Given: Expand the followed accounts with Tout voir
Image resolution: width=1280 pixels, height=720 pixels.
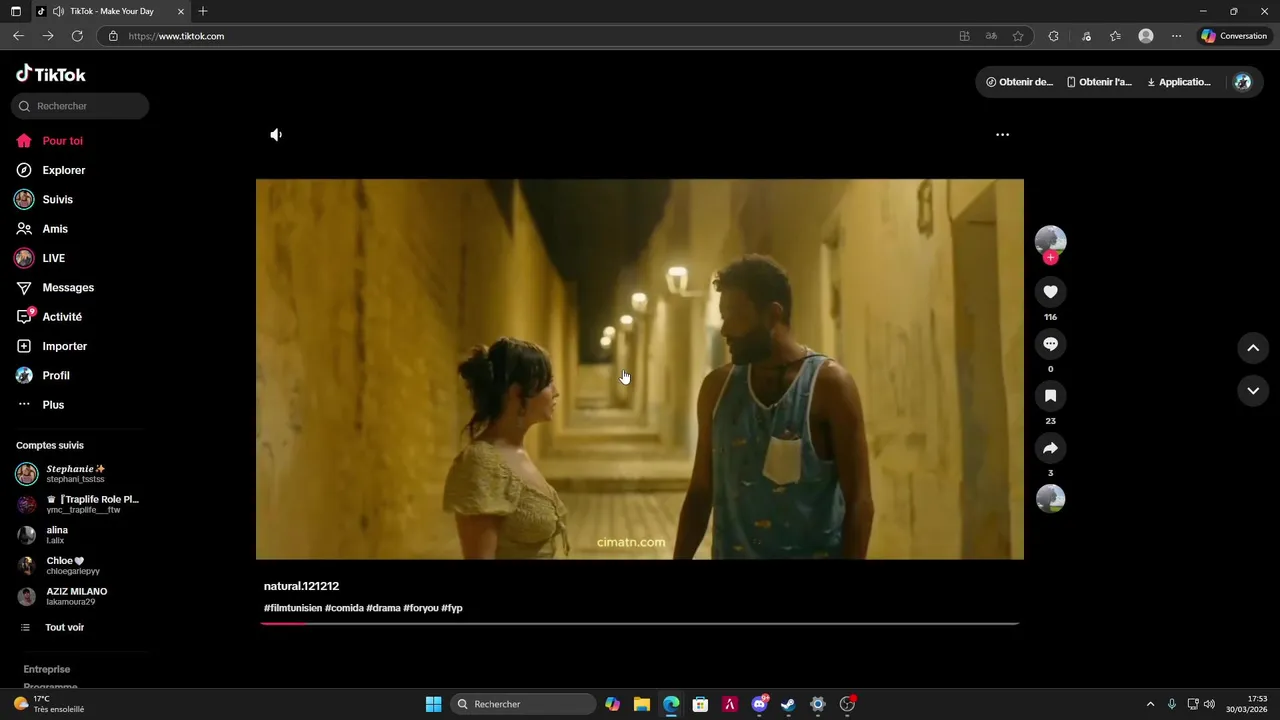Looking at the screenshot, I should [64, 627].
